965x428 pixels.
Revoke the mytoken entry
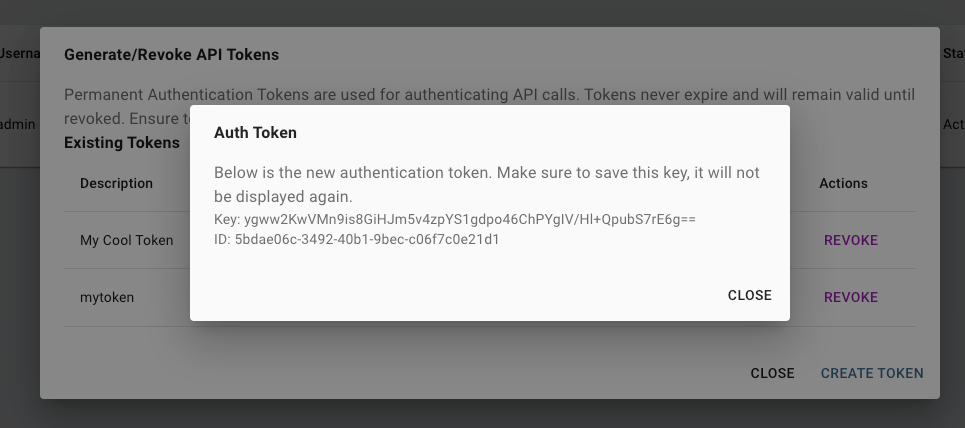(850, 297)
